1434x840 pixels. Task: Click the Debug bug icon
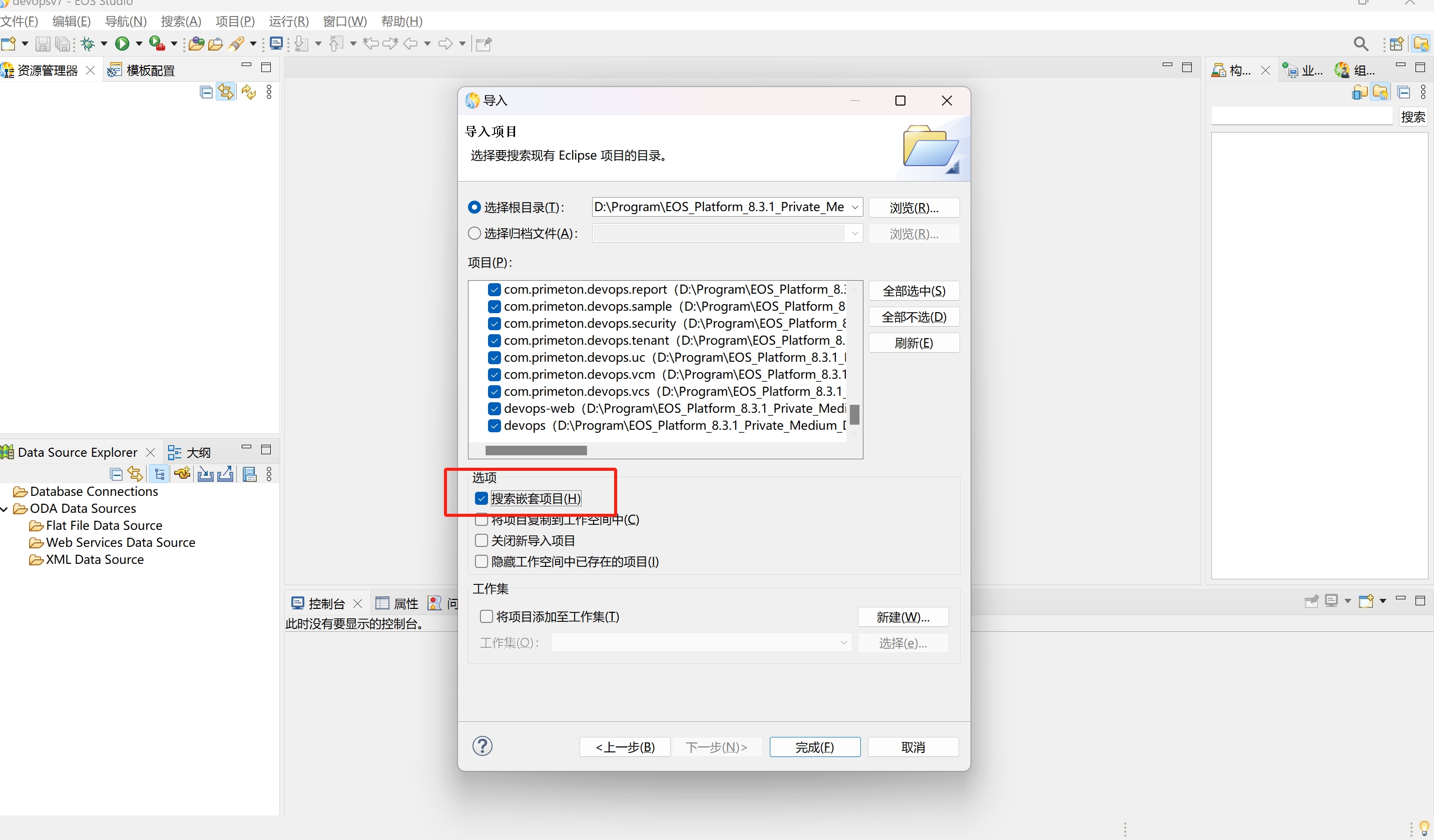88,43
